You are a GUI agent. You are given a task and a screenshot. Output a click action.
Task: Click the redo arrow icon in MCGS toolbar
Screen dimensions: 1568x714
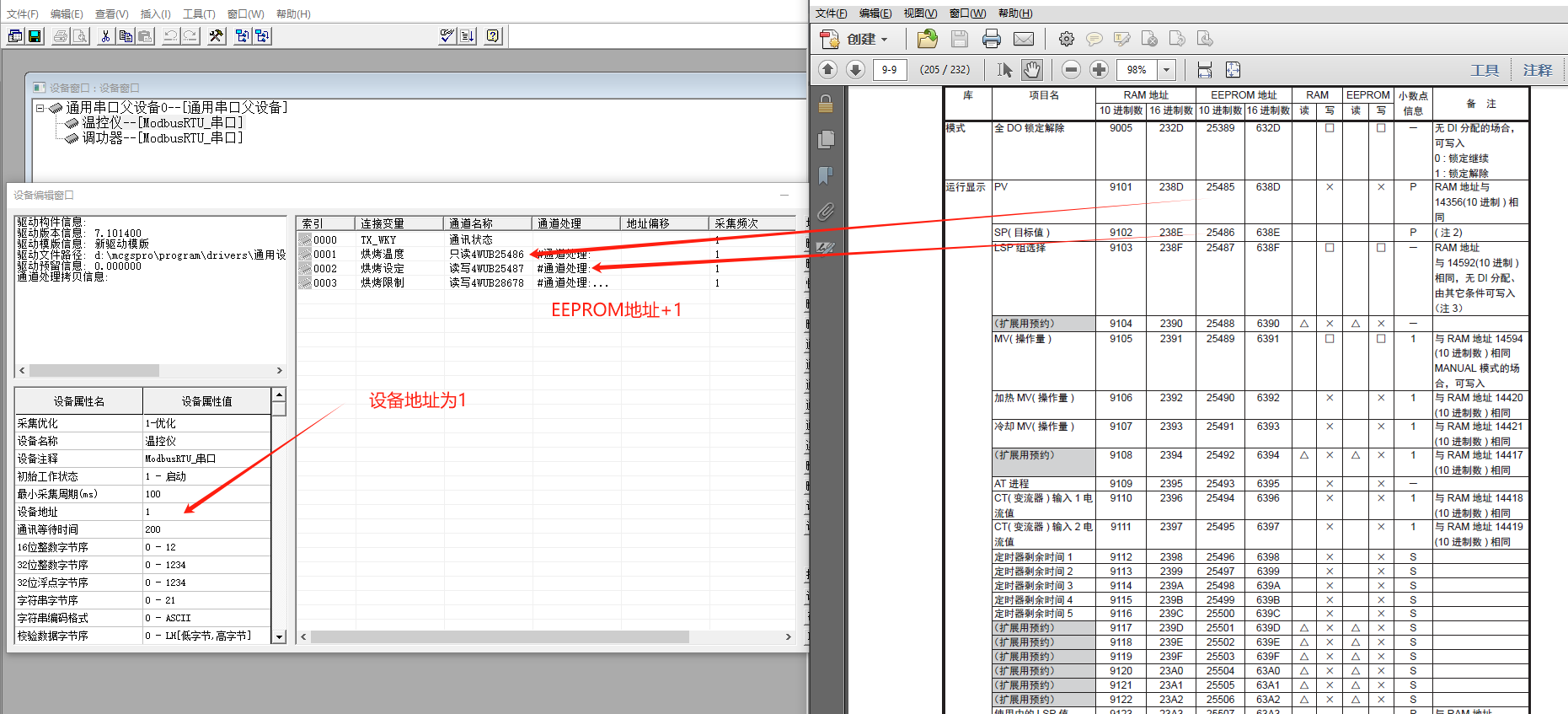(x=190, y=36)
